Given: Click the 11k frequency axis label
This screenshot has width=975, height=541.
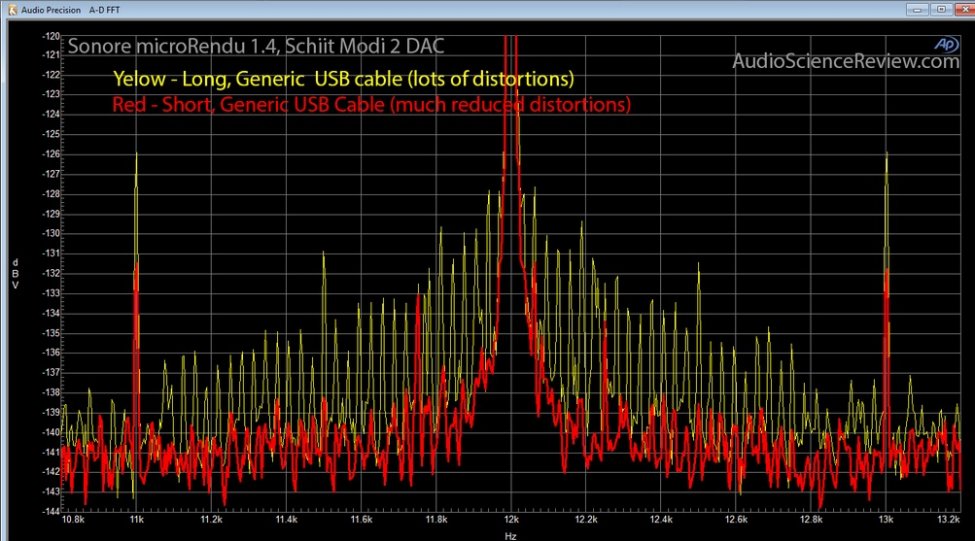Looking at the screenshot, I should (137, 520).
